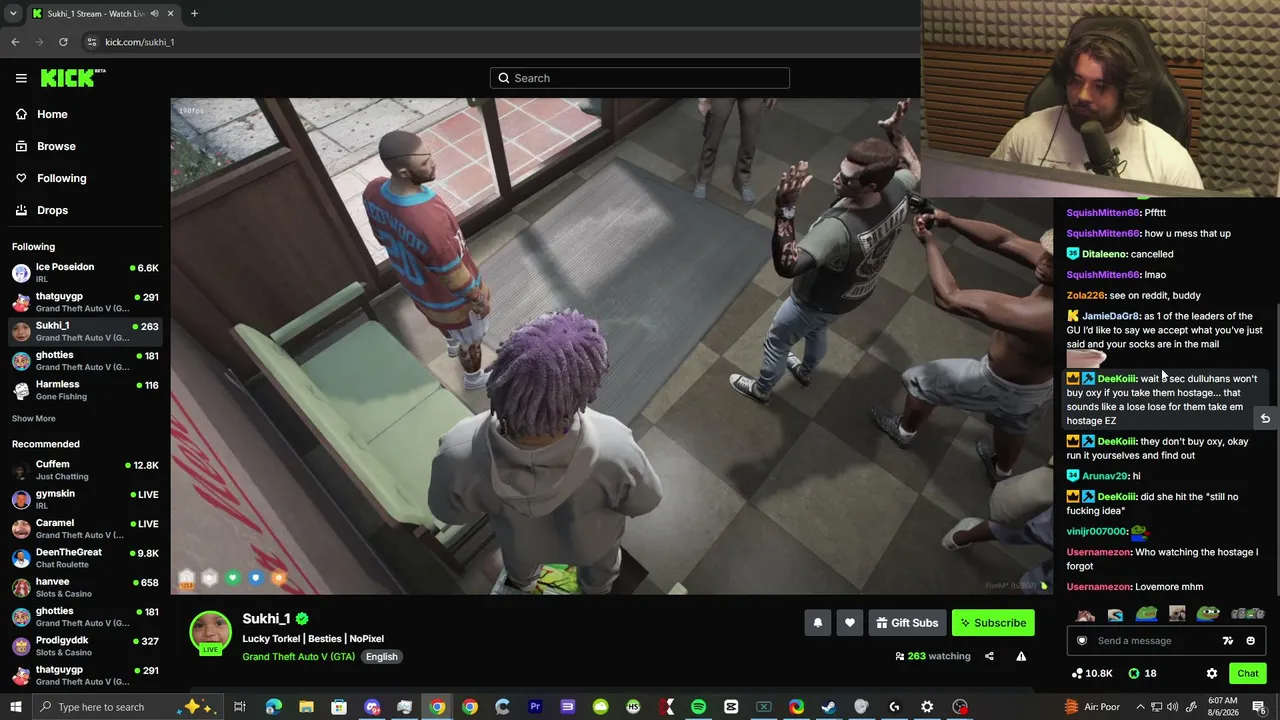The width and height of the screenshot is (1280, 720).
Task: Open the hamburger sidebar menu
Action: (x=21, y=78)
